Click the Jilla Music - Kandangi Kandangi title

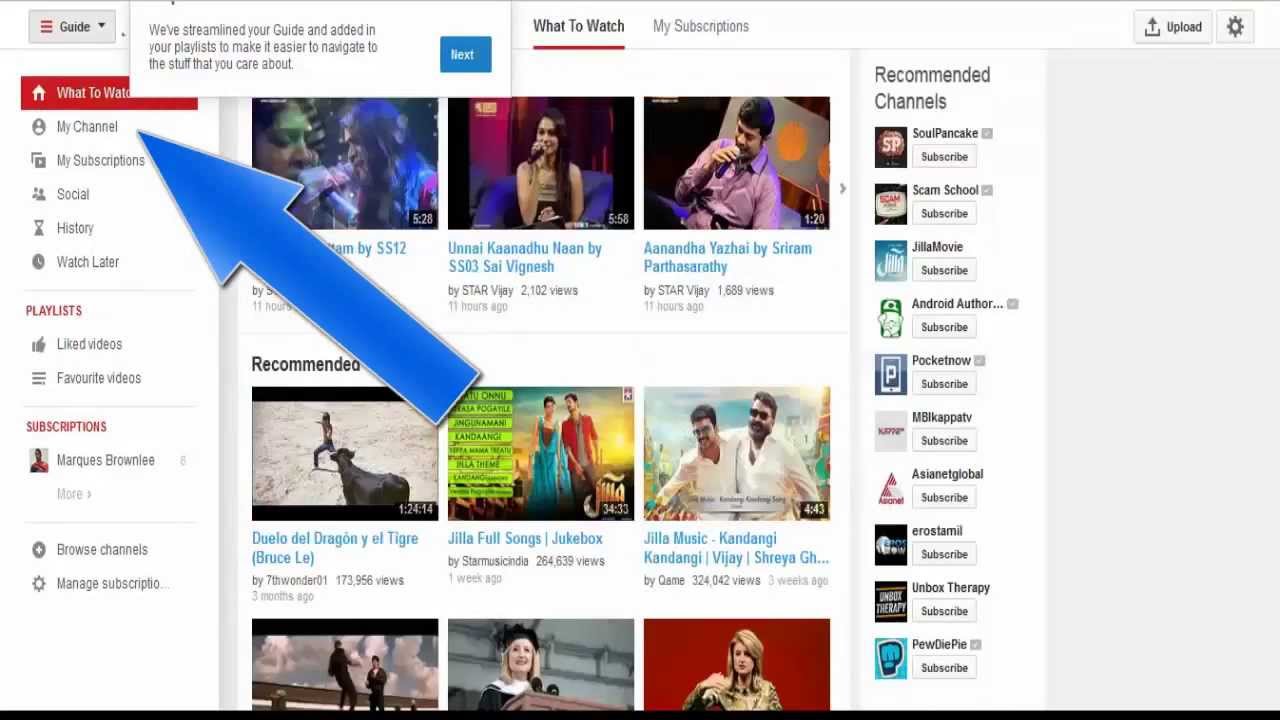pyautogui.click(x=737, y=548)
